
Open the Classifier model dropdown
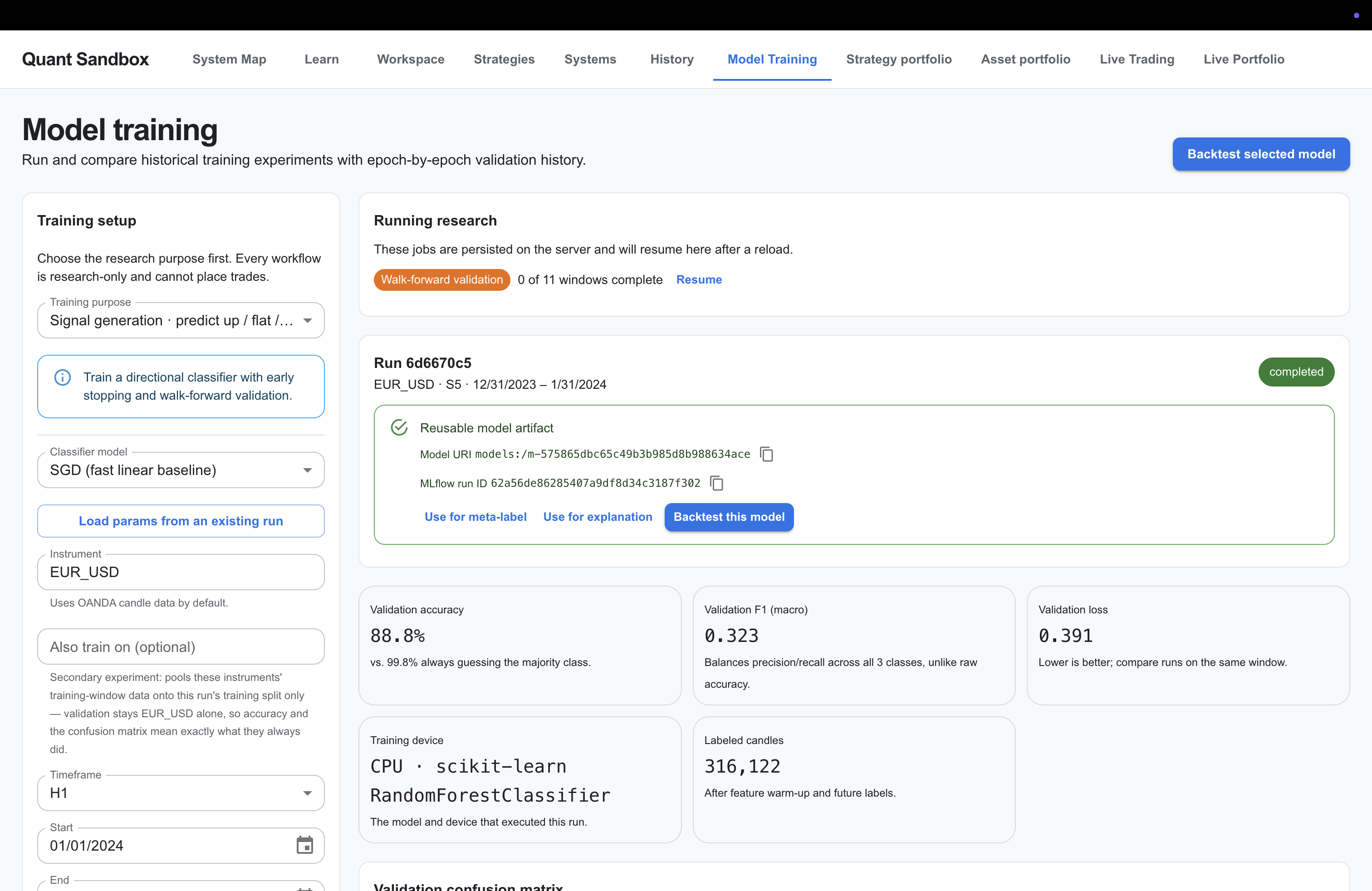pyautogui.click(x=181, y=470)
